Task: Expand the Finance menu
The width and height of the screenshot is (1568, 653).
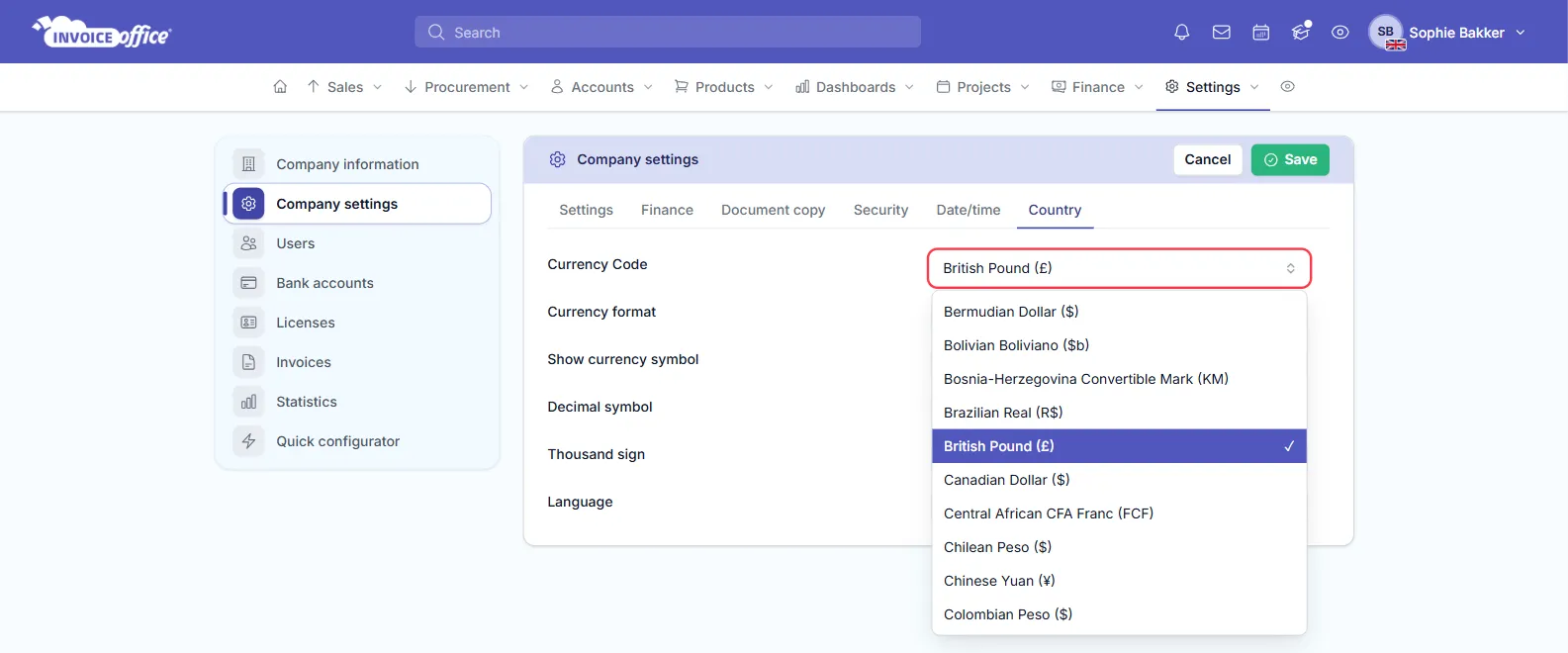Action: click(1097, 87)
